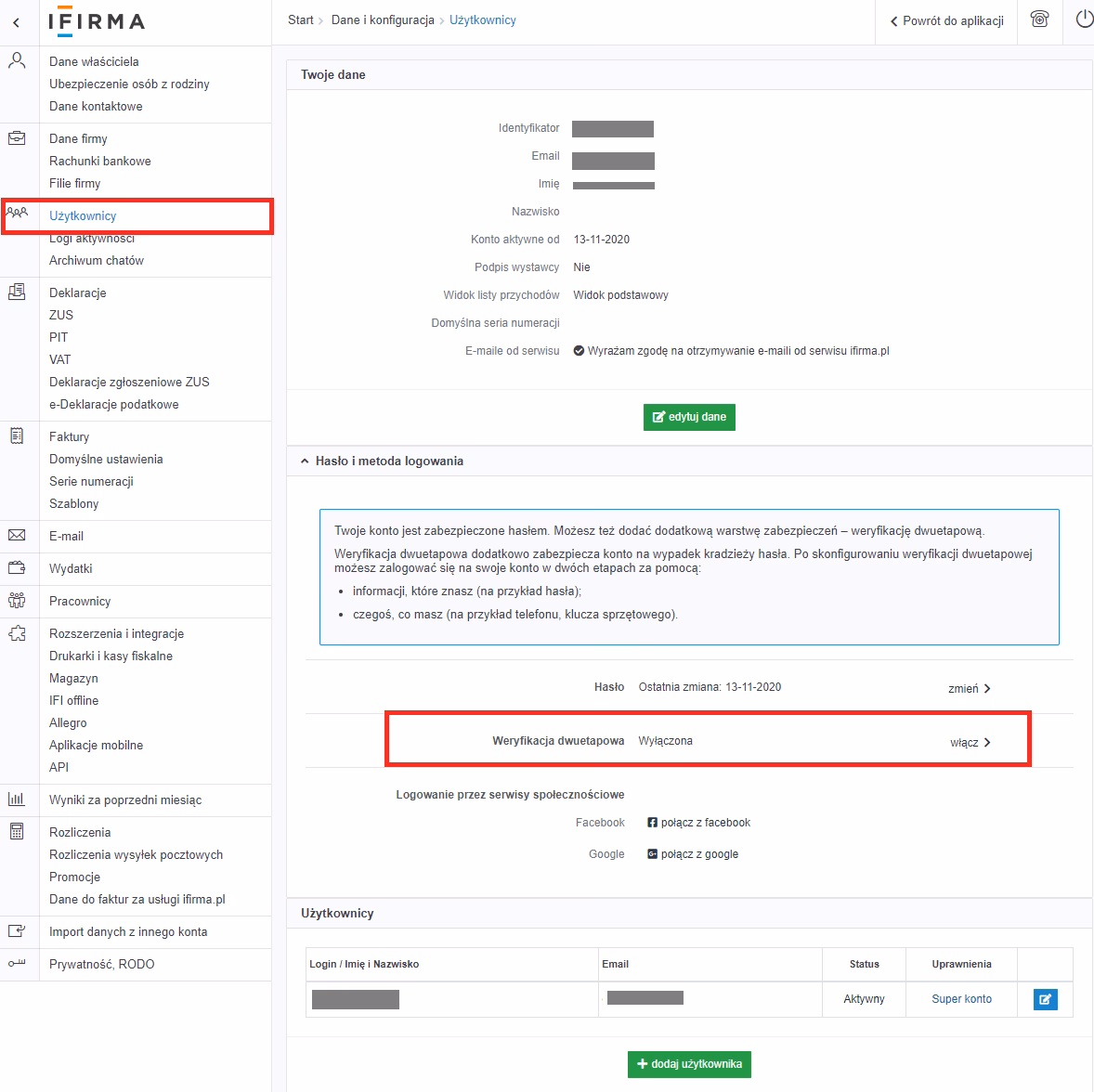This screenshot has height=1092, width=1094.
Task: Open password change via zmień arrow
Action: tap(970, 688)
